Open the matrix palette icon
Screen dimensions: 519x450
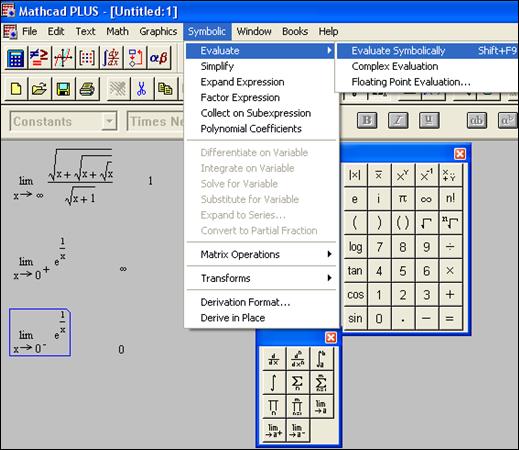(87, 58)
